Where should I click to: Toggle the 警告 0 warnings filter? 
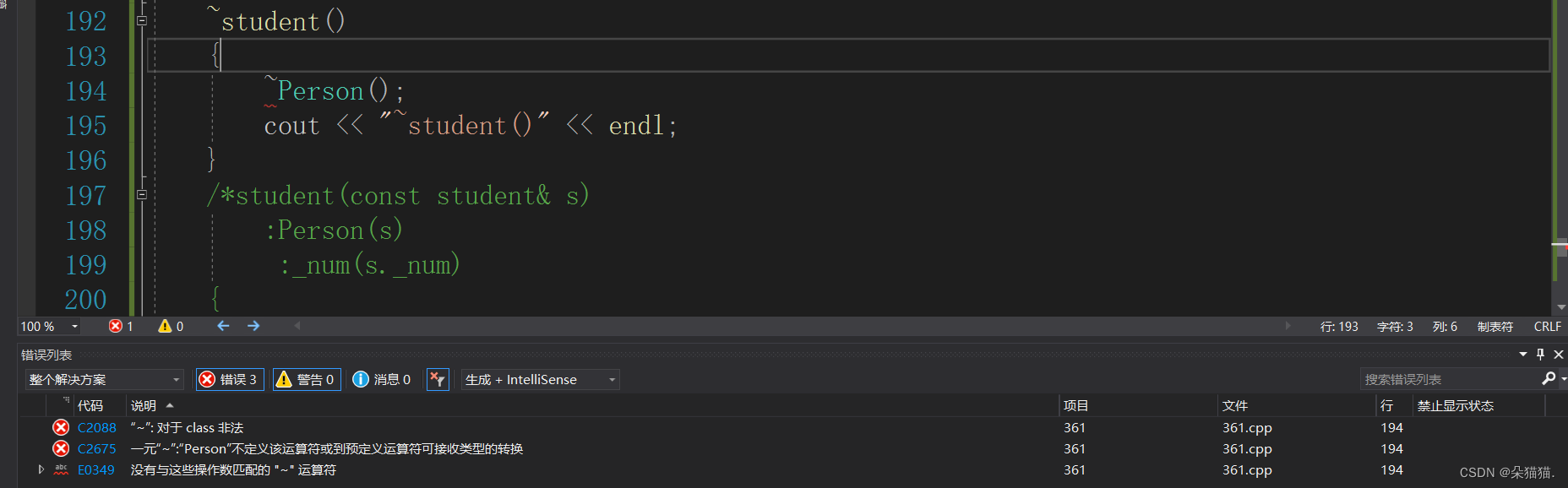click(x=307, y=380)
